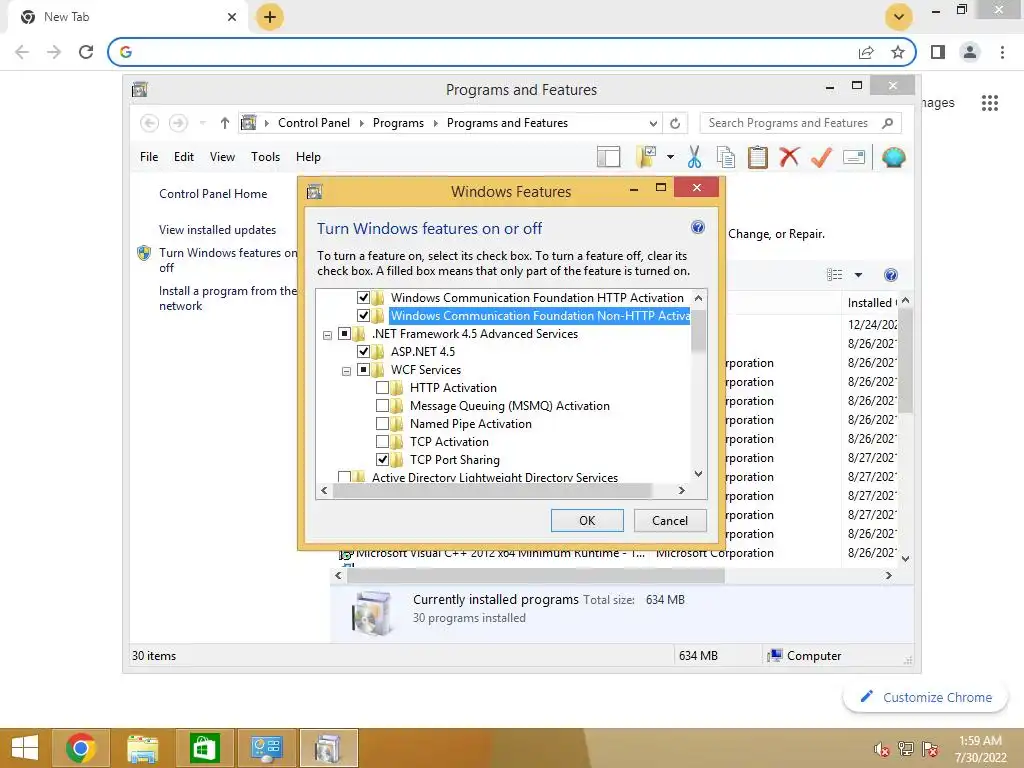Reload the Chrome page

86,52
